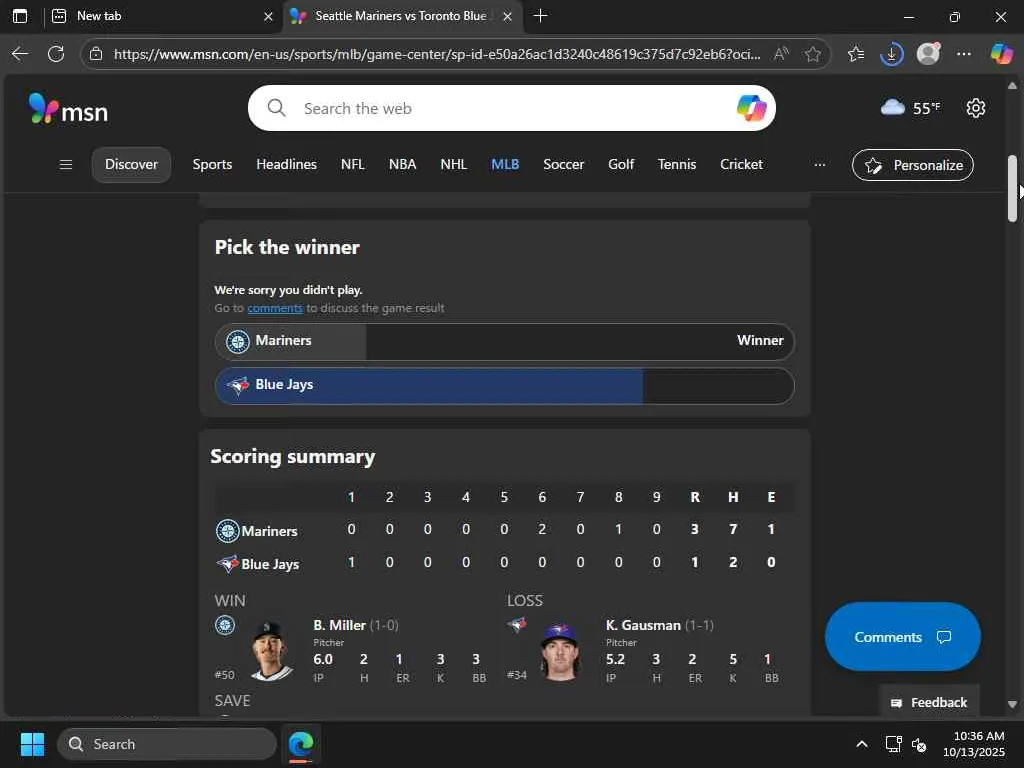Open Copilot icon in search box
The height and width of the screenshot is (768, 1024).
tap(751, 108)
